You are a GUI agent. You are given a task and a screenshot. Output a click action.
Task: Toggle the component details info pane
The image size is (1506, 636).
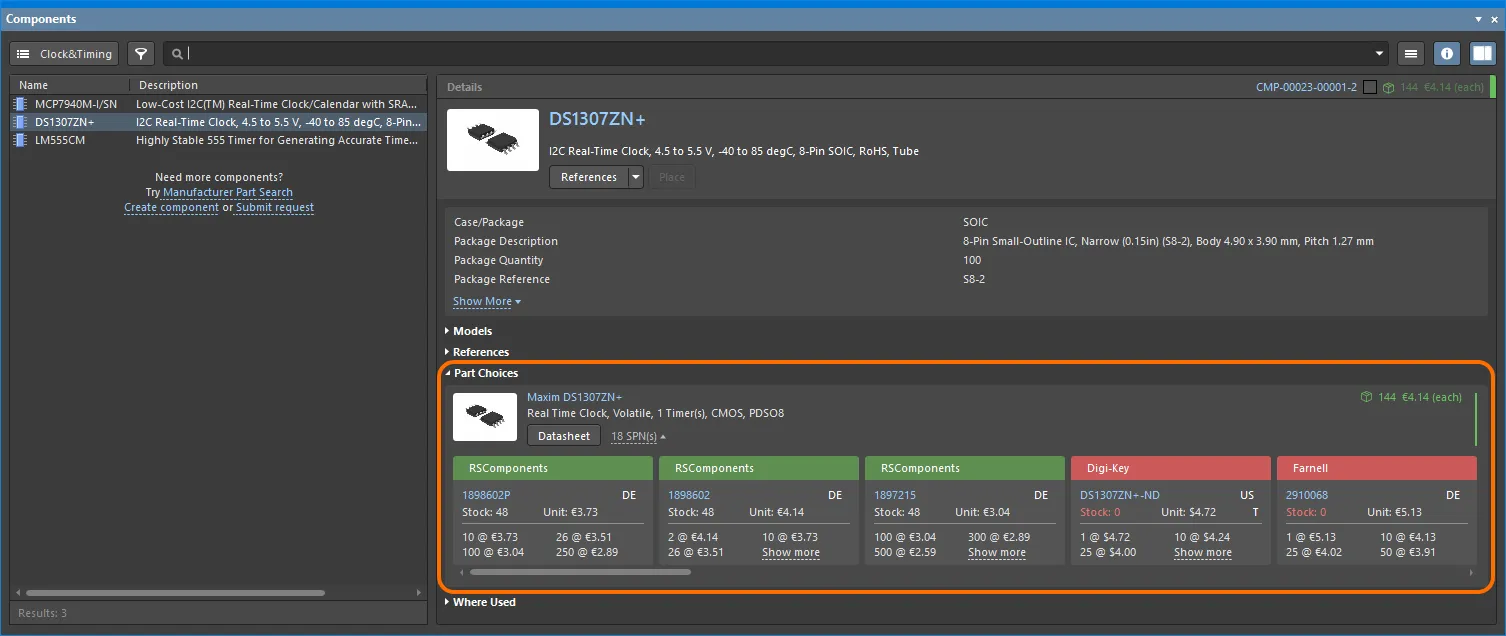pos(1446,54)
